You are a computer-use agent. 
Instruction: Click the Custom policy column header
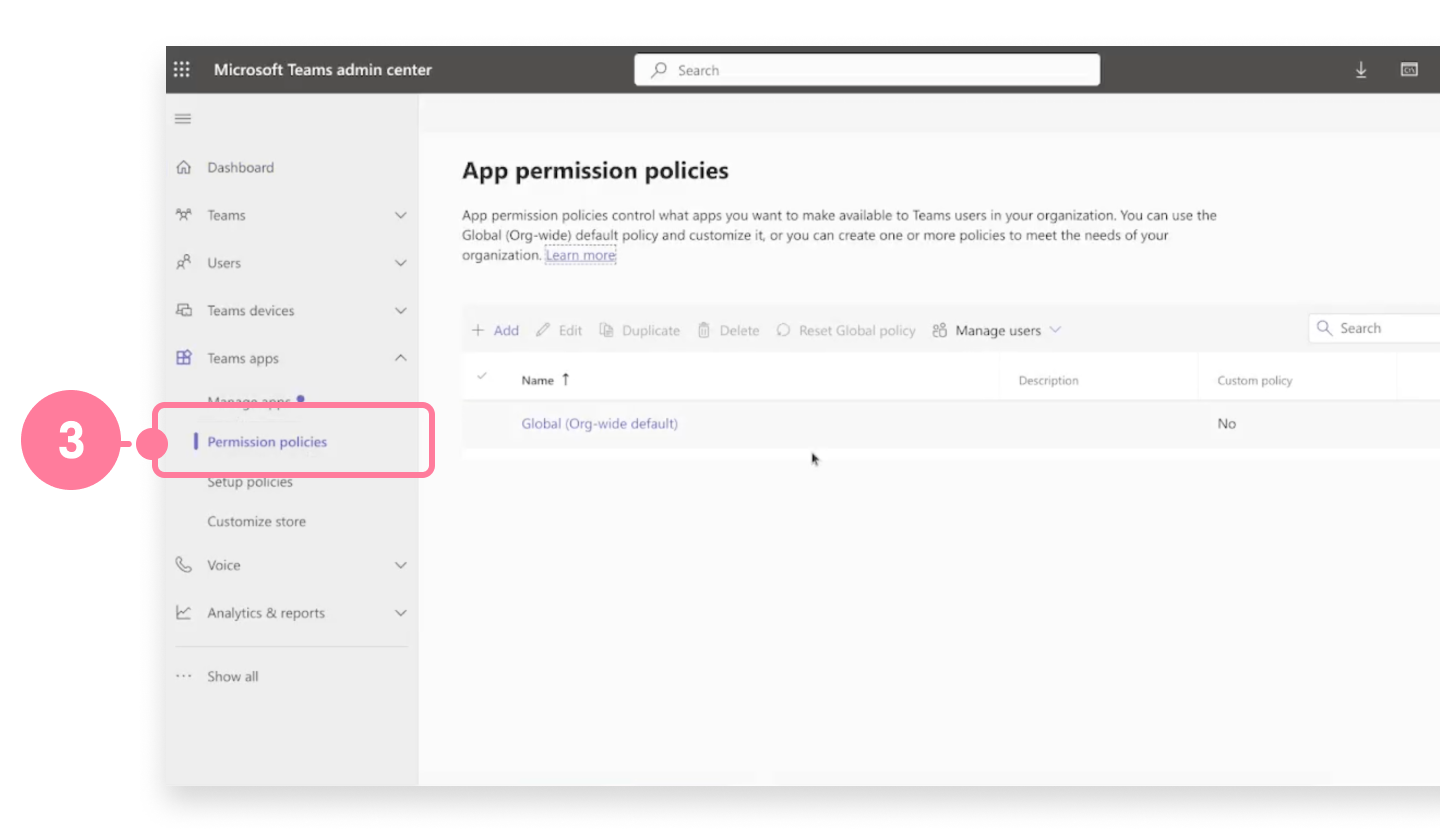pos(1255,380)
